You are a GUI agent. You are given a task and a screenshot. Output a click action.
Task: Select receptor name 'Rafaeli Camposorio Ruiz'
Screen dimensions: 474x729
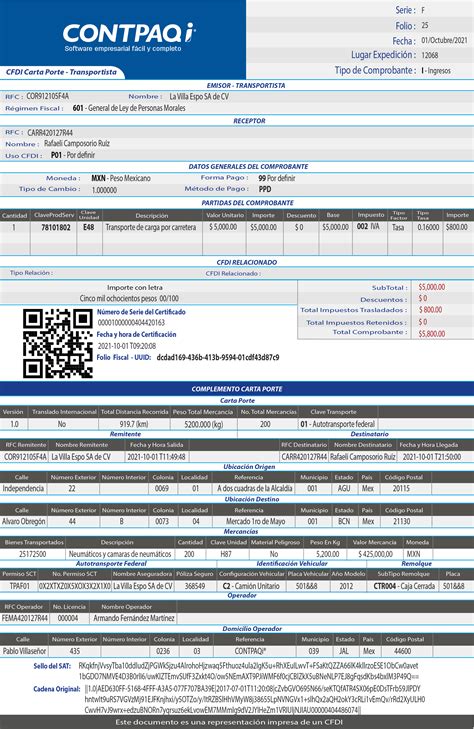tap(77, 143)
